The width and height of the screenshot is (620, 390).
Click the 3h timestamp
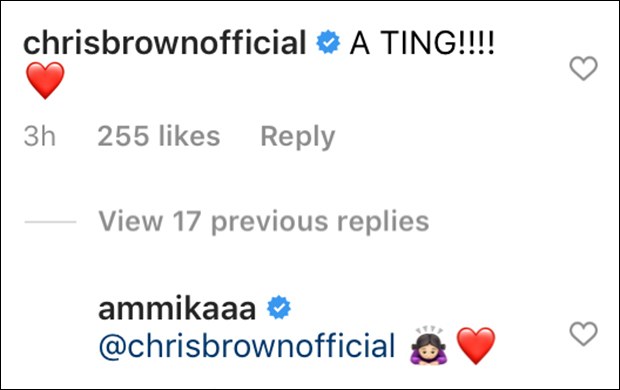[40, 136]
